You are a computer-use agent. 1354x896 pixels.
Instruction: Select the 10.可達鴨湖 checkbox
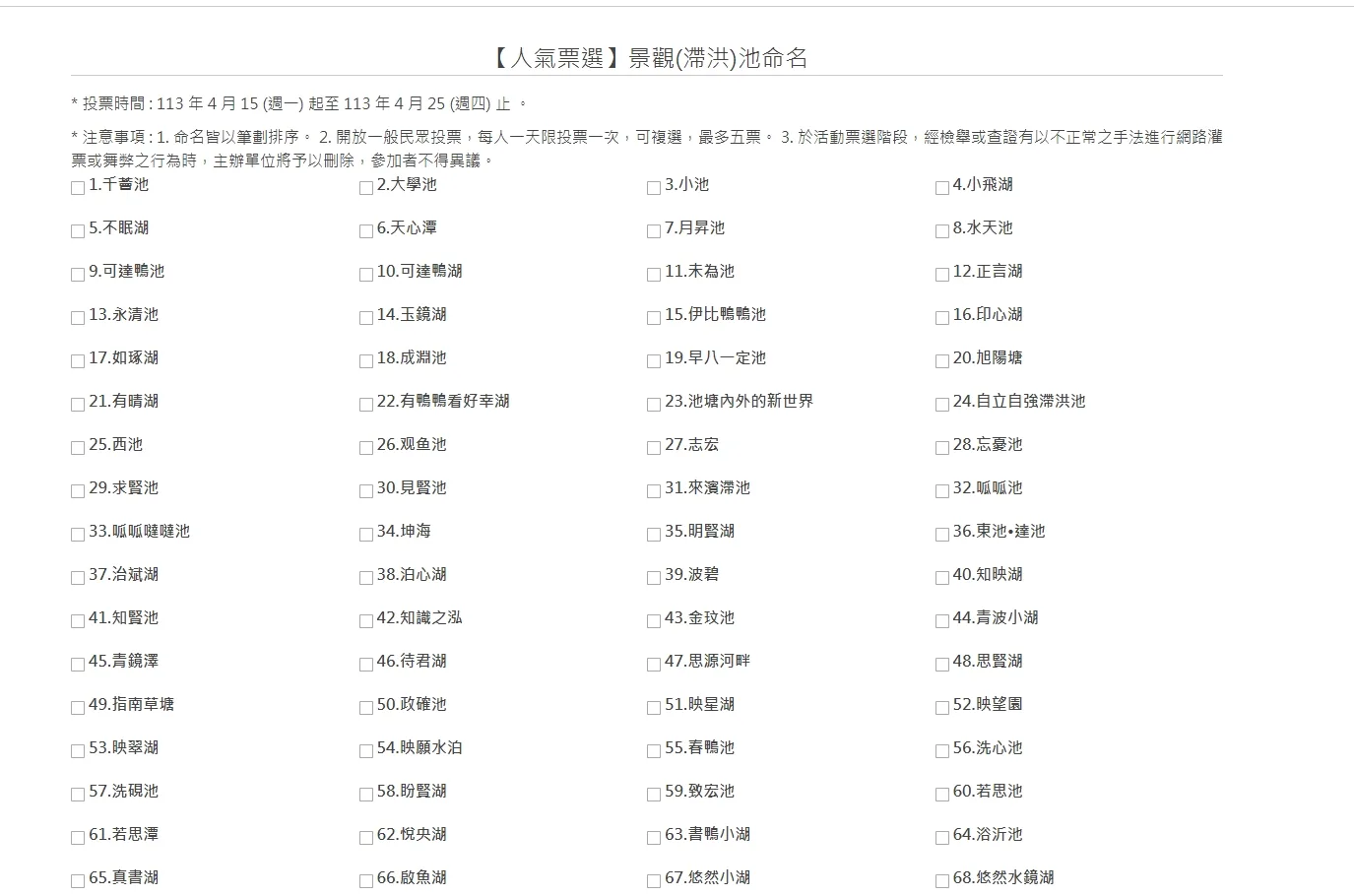[x=366, y=275]
